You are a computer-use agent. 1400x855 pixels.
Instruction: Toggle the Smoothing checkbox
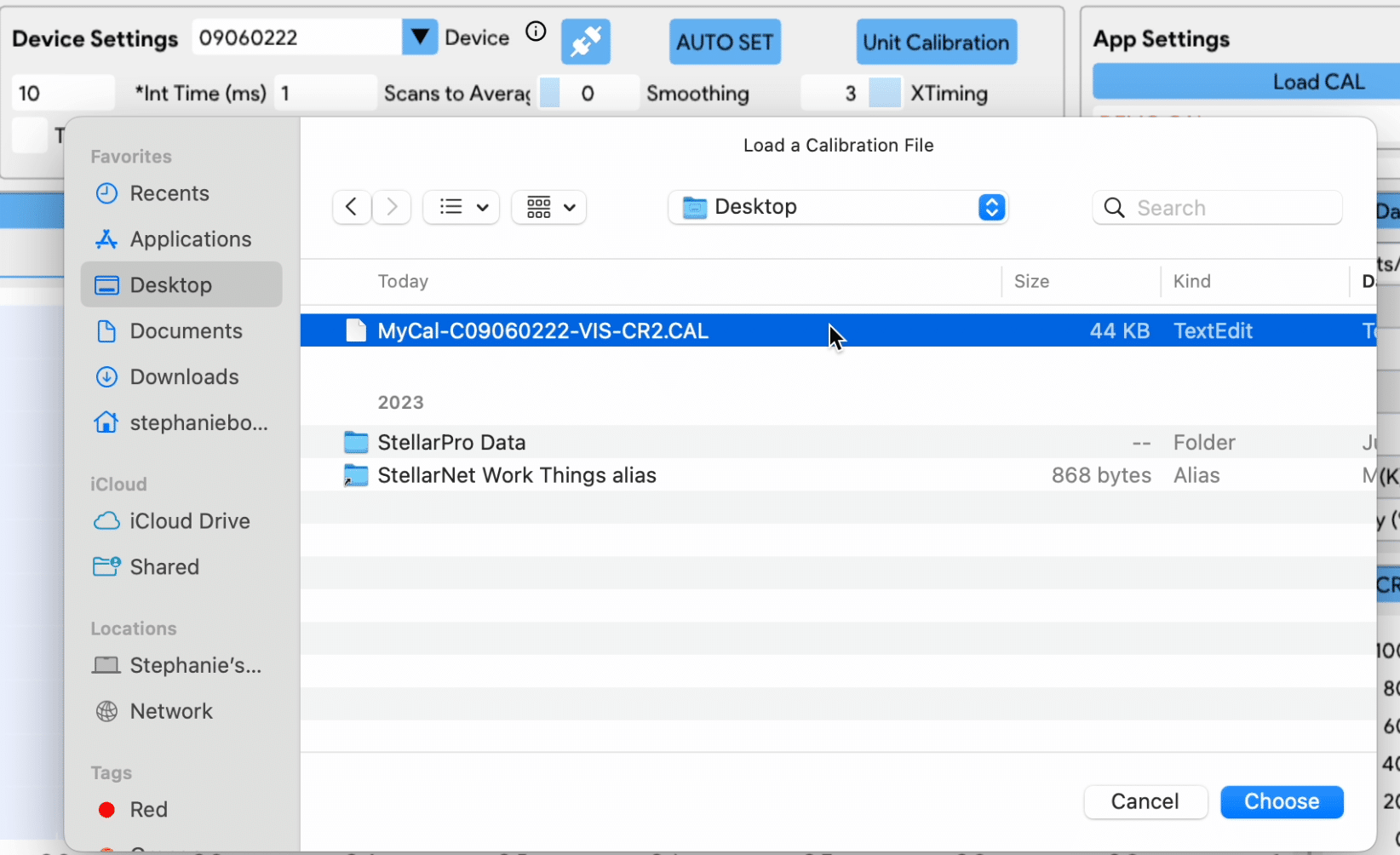550,93
